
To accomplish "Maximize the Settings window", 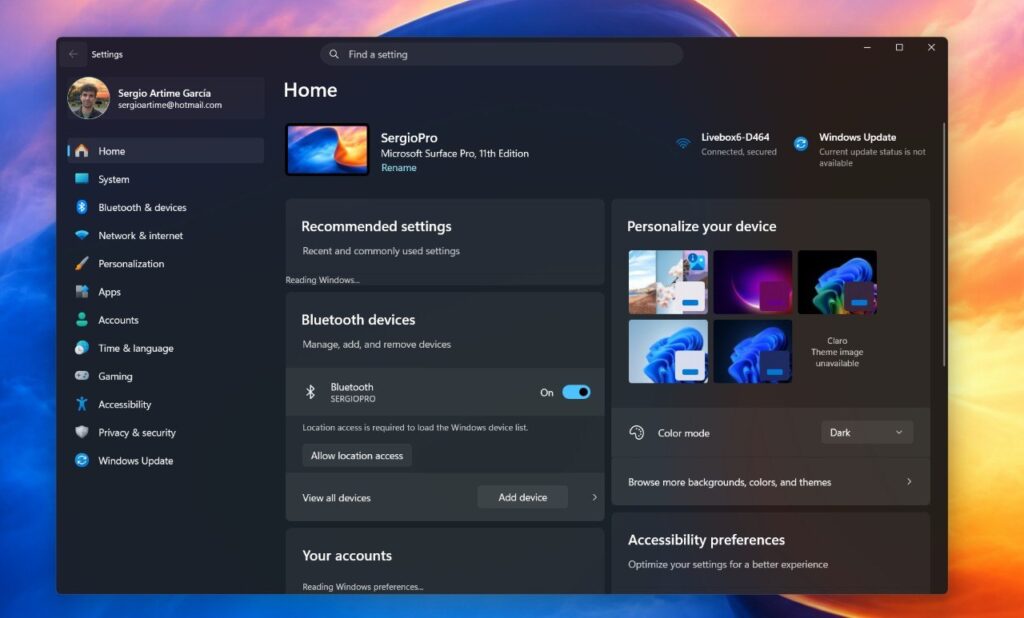I will 899,48.
